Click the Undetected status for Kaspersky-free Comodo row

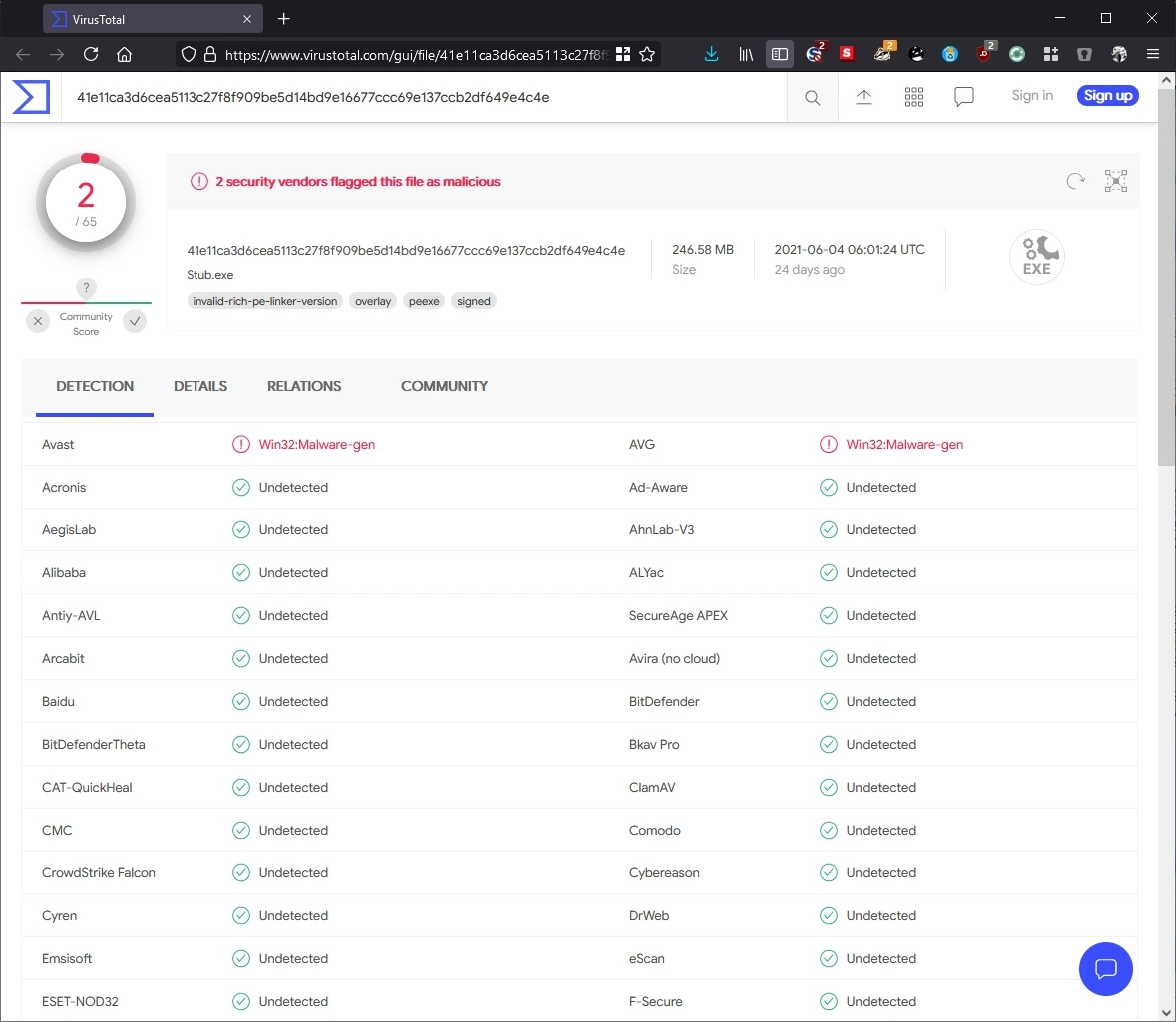[881, 830]
